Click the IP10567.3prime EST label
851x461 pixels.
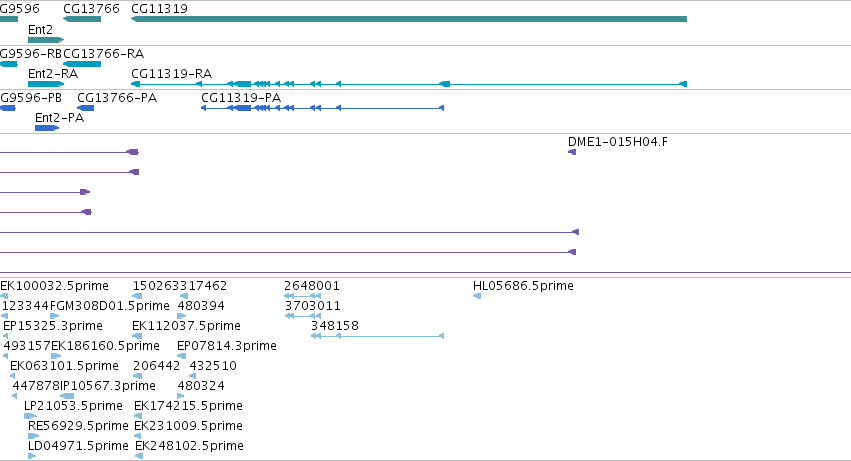[108, 386]
